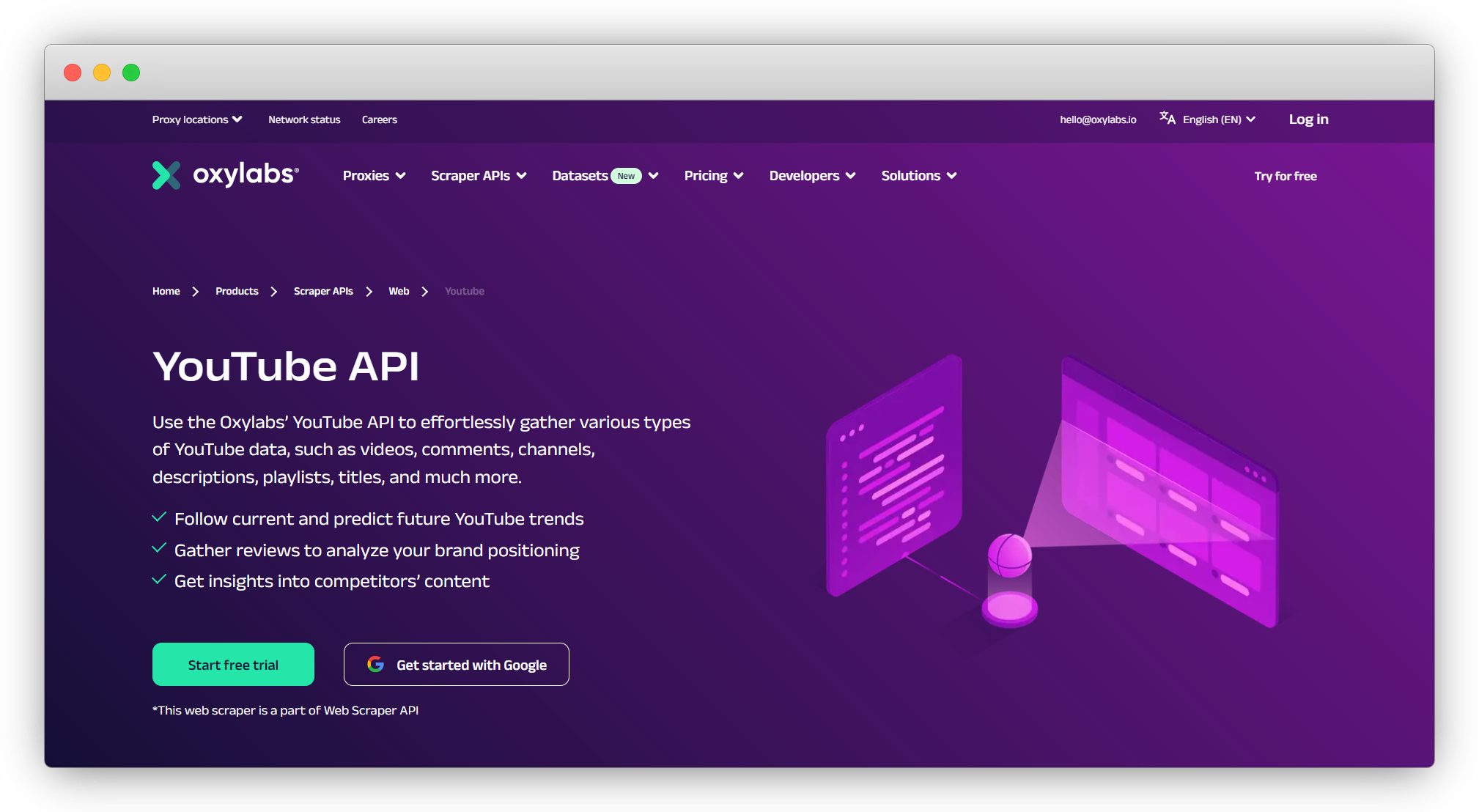Select Web in the breadcrumb trail
The image size is (1479, 812).
(x=399, y=291)
